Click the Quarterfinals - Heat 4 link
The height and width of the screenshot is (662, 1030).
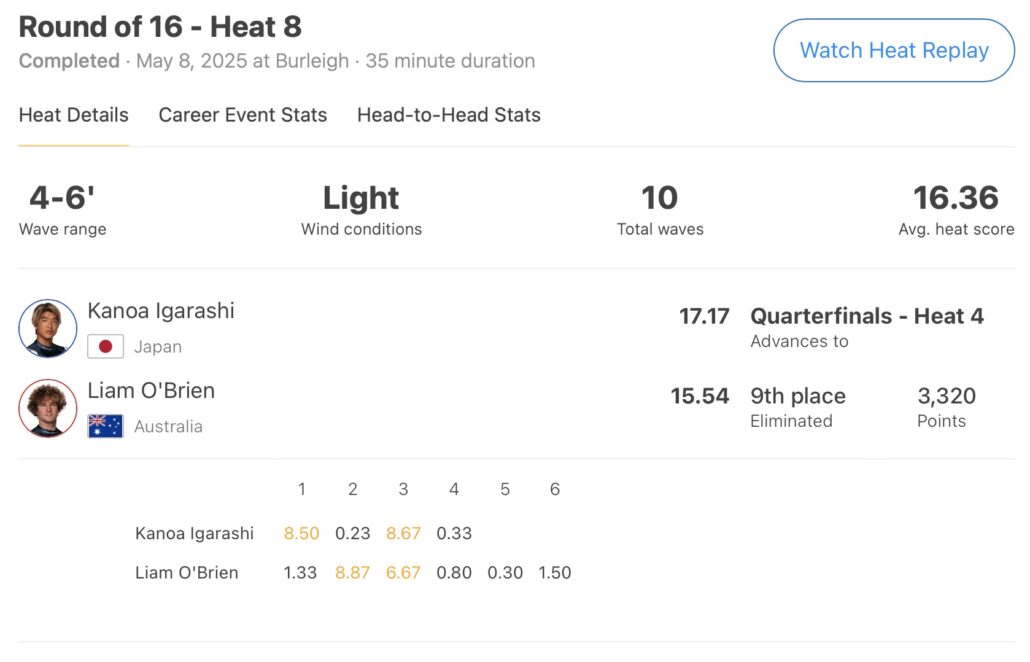click(867, 316)
